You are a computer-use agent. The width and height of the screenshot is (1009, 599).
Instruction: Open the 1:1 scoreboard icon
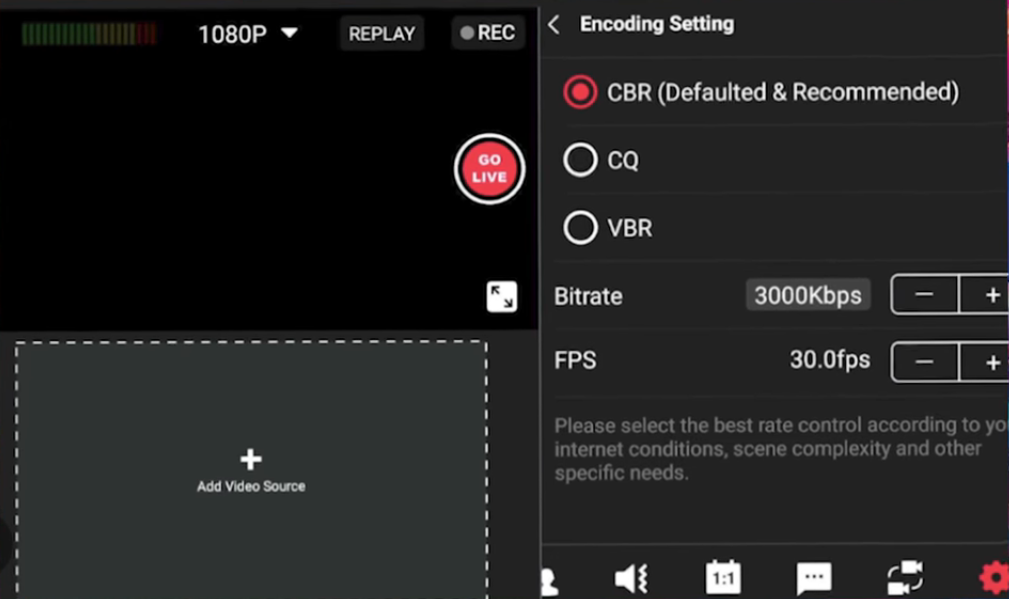click(723, 578)
